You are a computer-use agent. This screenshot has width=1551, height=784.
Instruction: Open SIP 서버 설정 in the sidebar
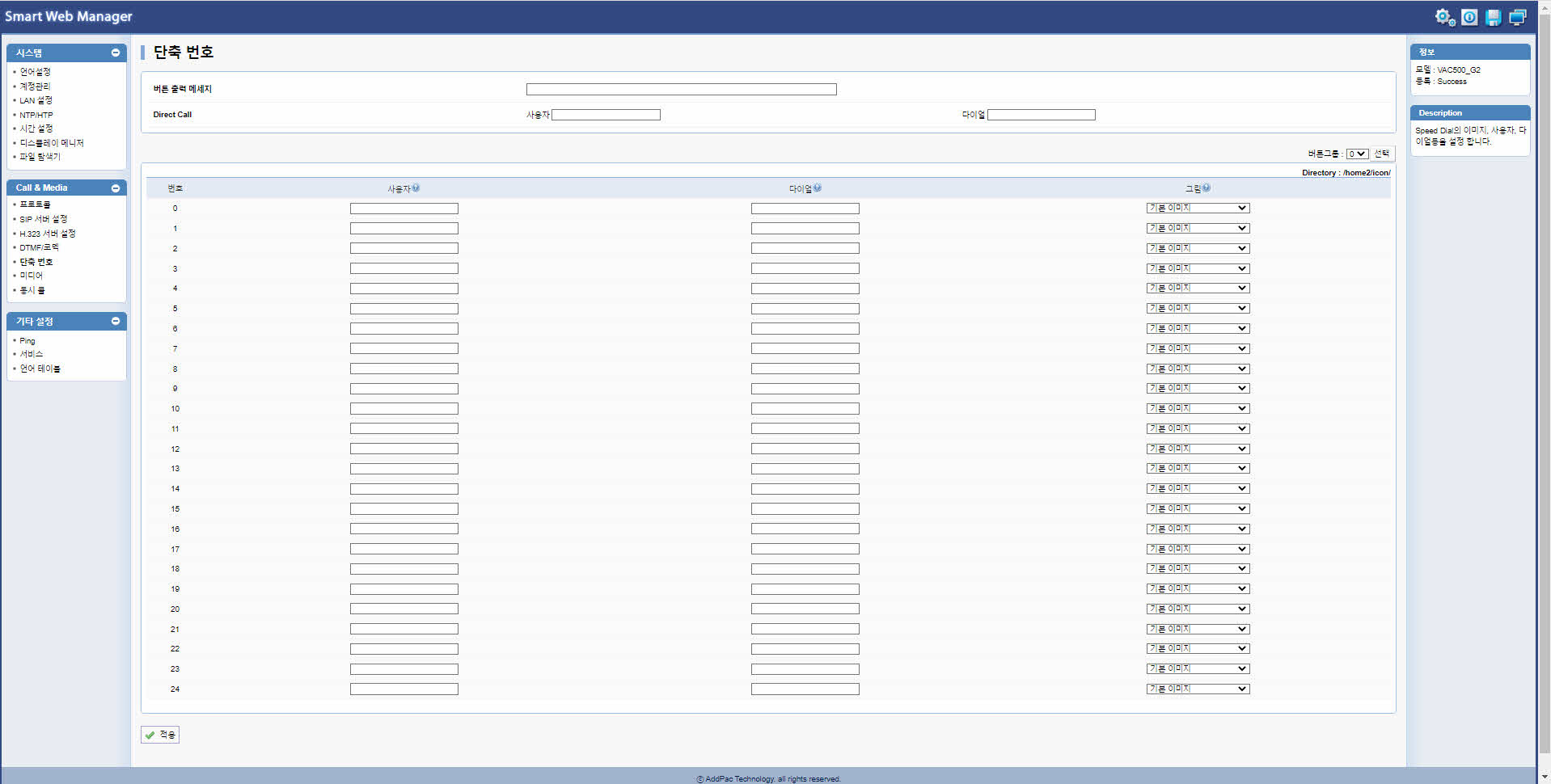[x=44, y=219]
